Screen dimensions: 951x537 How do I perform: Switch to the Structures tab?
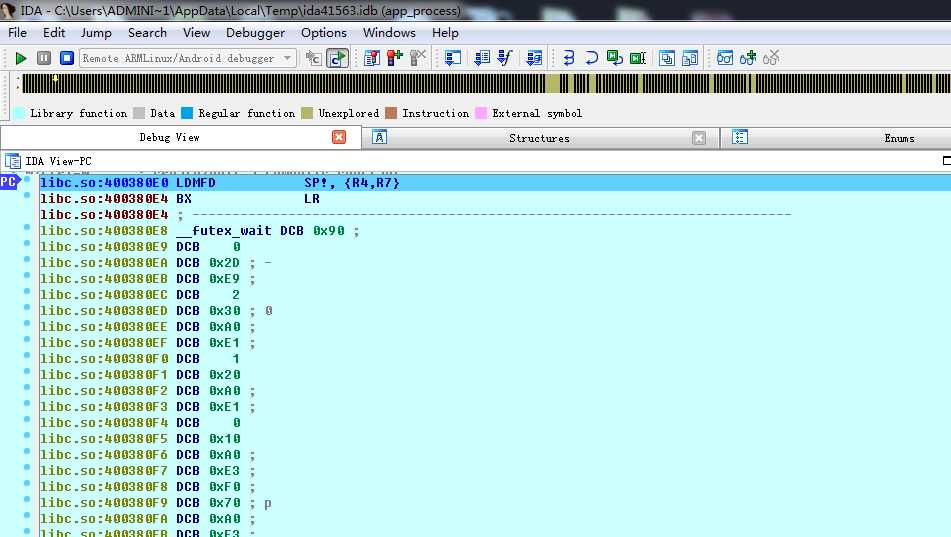tap(539, 138)
